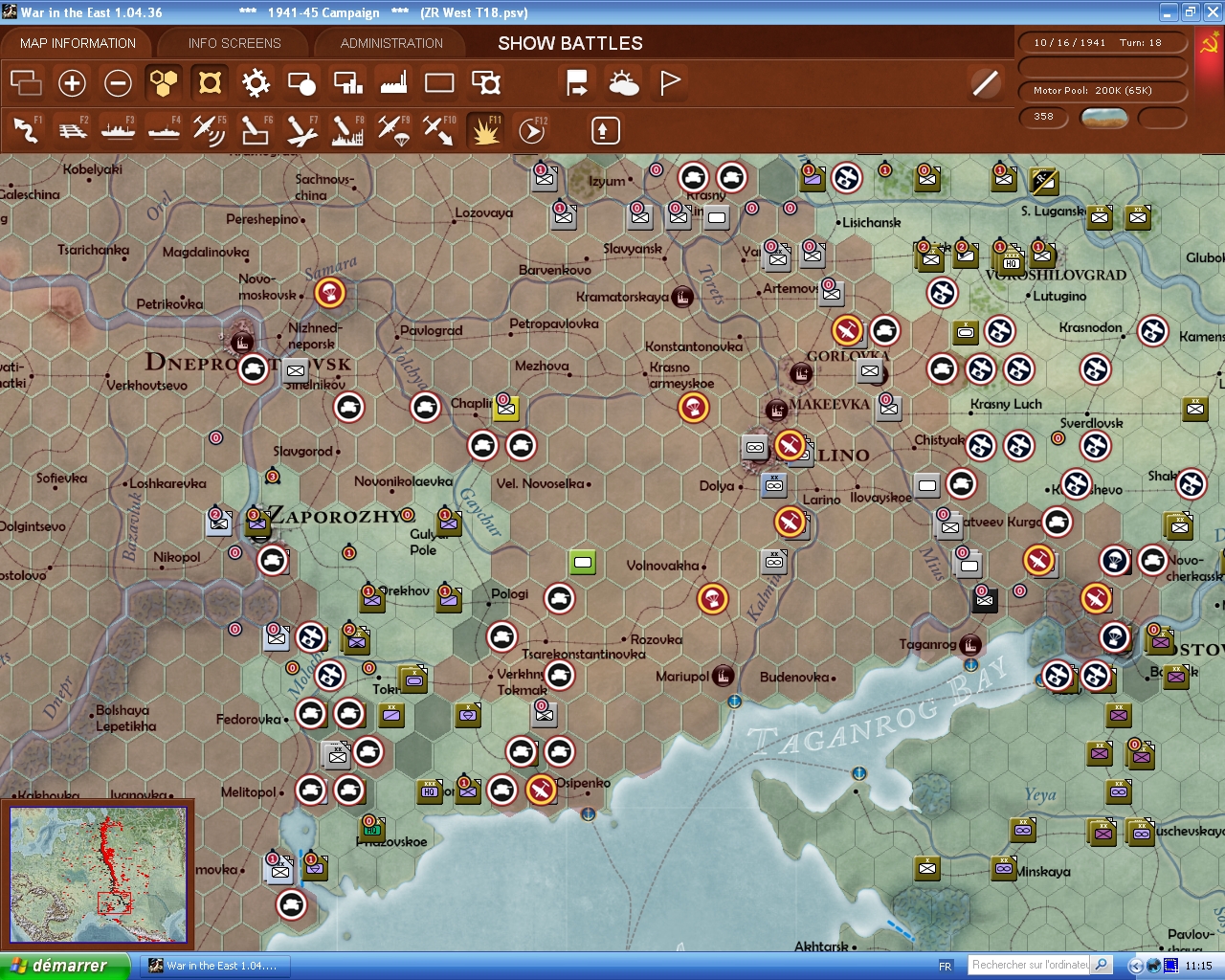The width and height of the screenshot is (1225, 980).
Task: Click the date and Turn 18 box
Action: pyautogui.click(x=1102, y=43)
